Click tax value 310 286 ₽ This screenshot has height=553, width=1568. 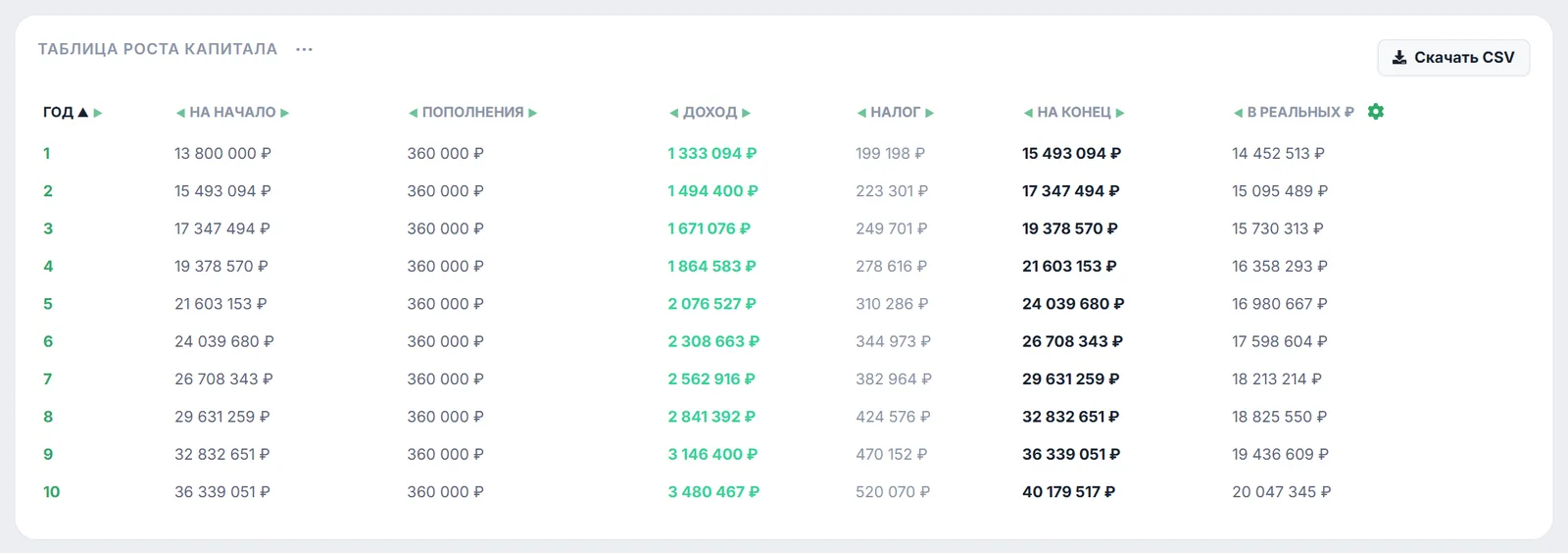coord(892,304)
